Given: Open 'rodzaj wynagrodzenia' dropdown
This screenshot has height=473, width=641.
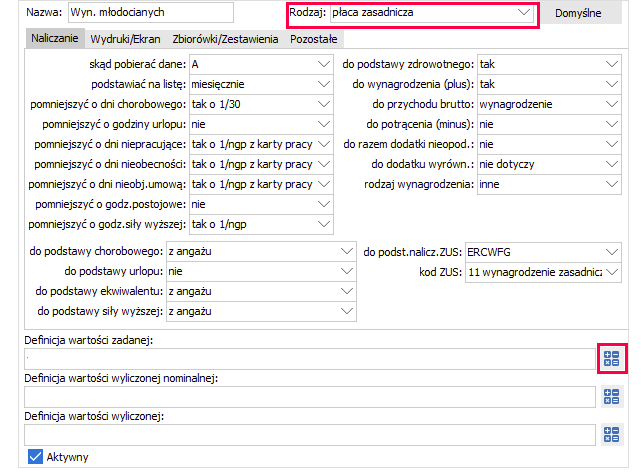Looking at the screenshot, I should (x=549, y=184).
